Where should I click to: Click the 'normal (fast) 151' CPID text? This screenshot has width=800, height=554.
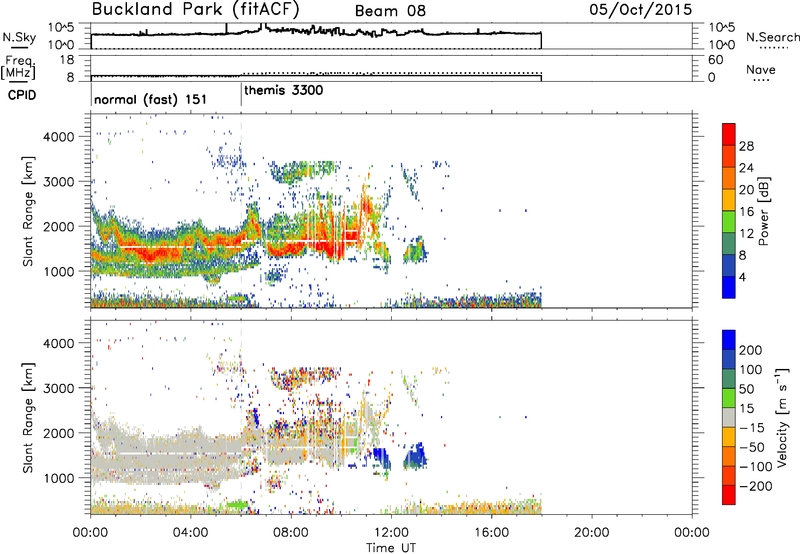151,99
